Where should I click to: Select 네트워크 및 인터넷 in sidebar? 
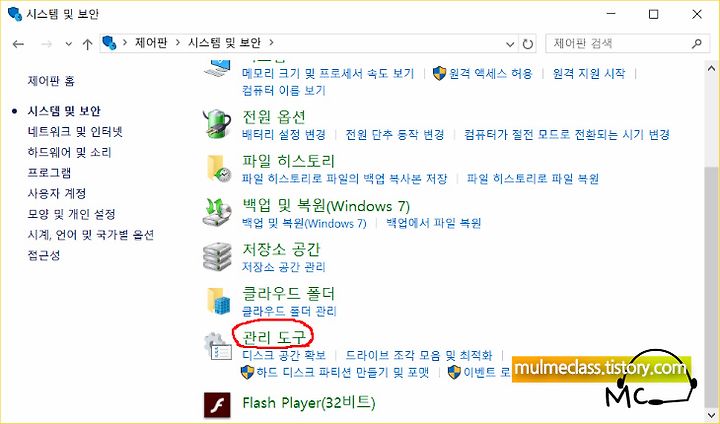[x=75, y=132]
